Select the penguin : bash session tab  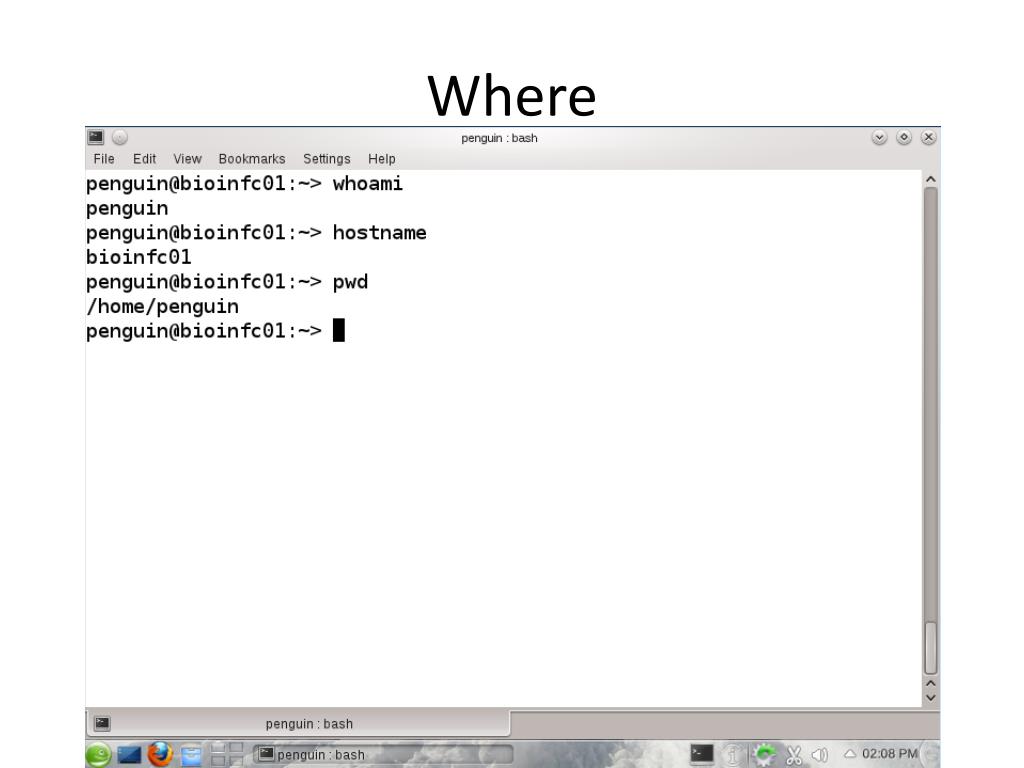point(298,724)
